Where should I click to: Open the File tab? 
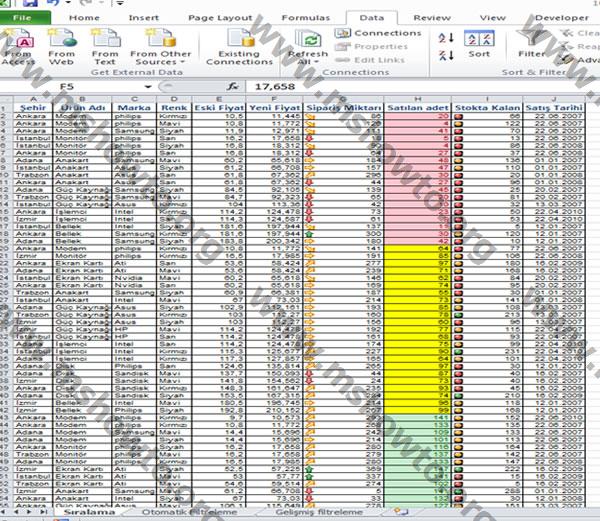24,18
